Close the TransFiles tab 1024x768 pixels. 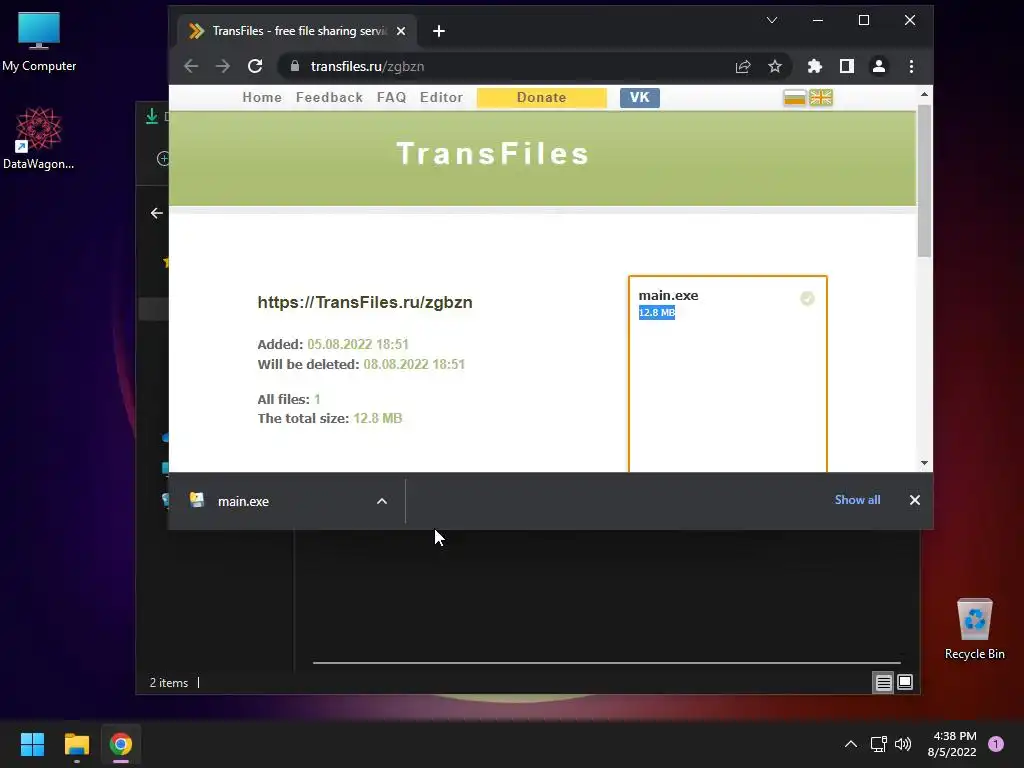click(401, 31)
